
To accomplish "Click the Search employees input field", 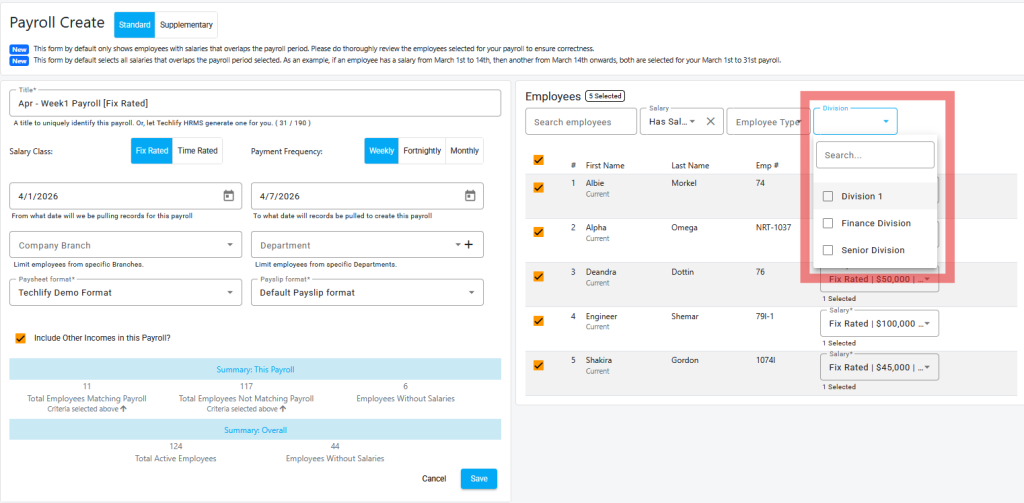I will click(581, 121).
